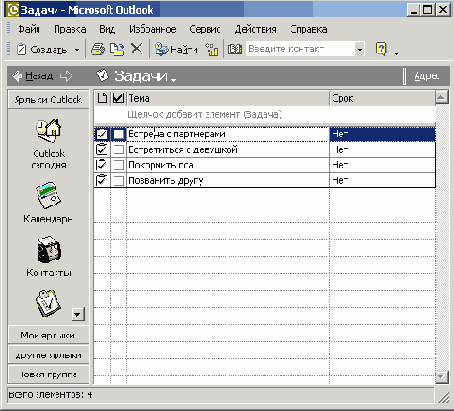
Task: Click the Delete X icon in the toolbar
Action: pos(136,49)
